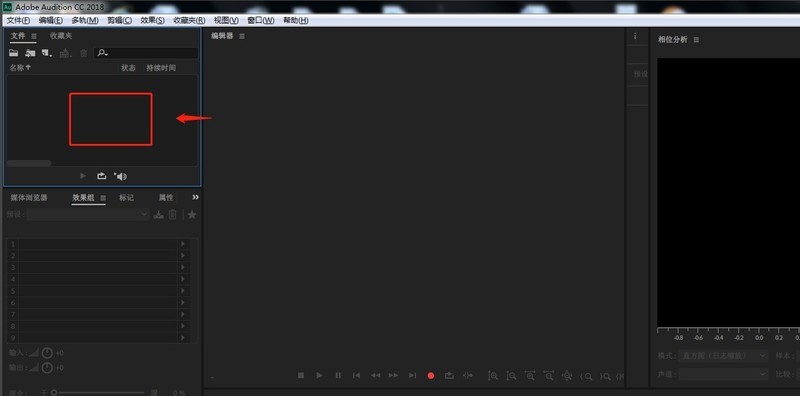
Task: Click the Stop button in transport controls
Action: click(x=301, y=375)
